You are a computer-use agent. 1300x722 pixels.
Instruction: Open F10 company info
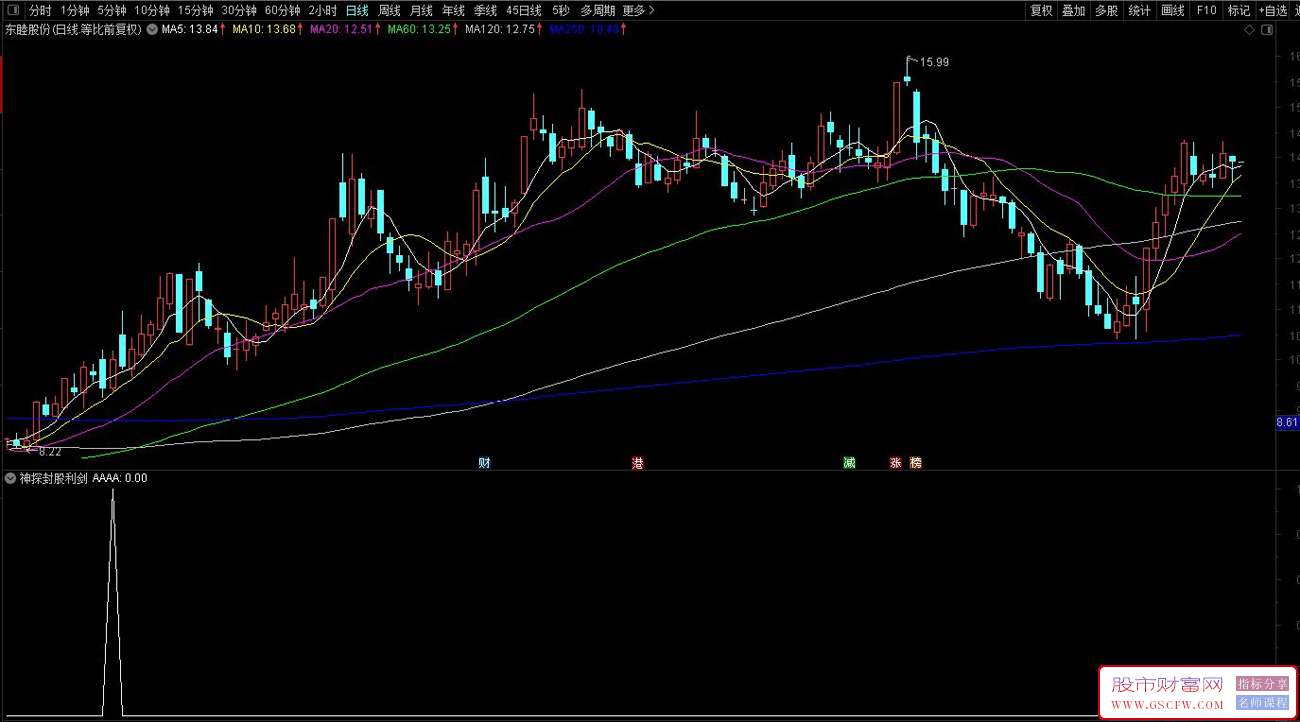pyautogui.click(x=1206, y=10)
